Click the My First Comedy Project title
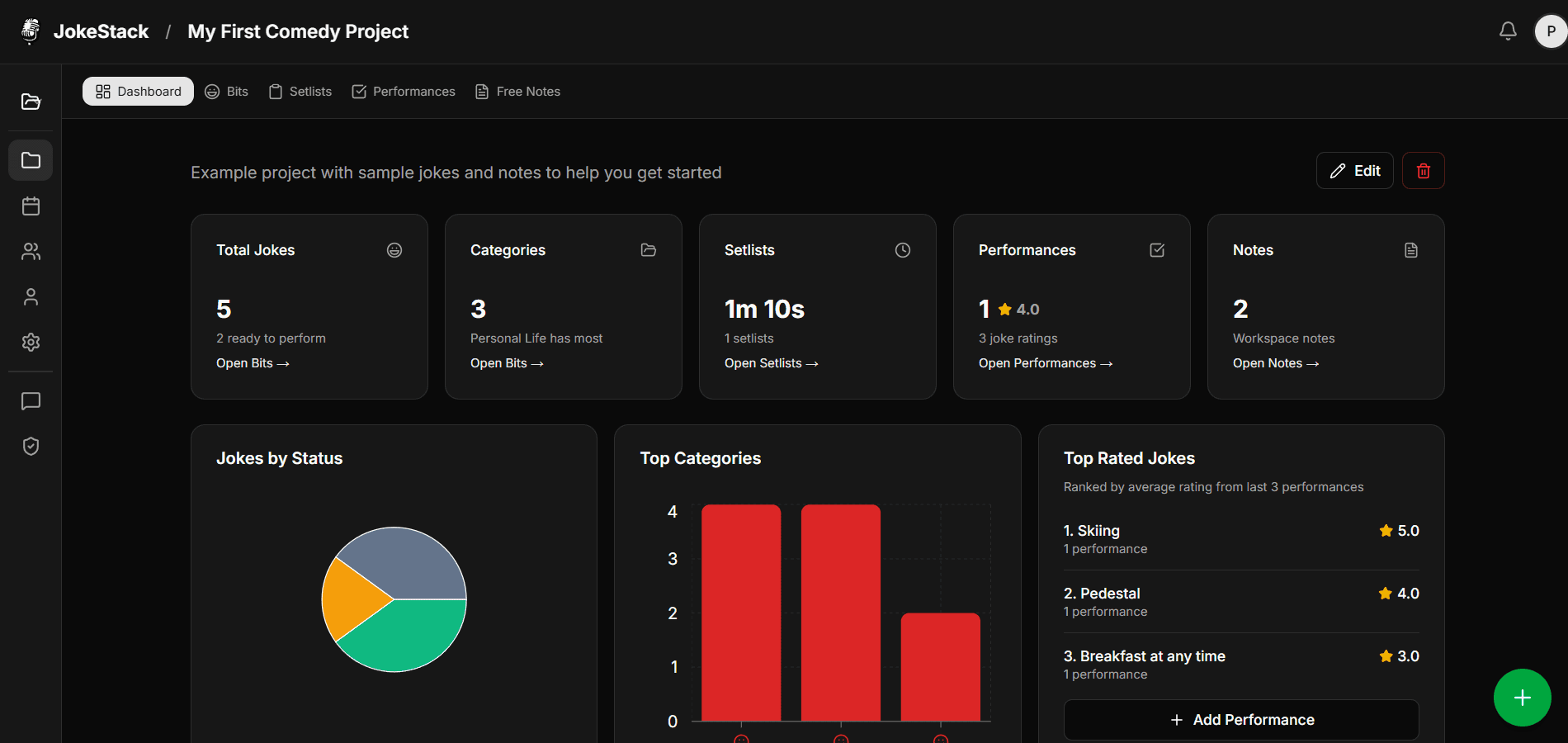 [x=298, y=31]
